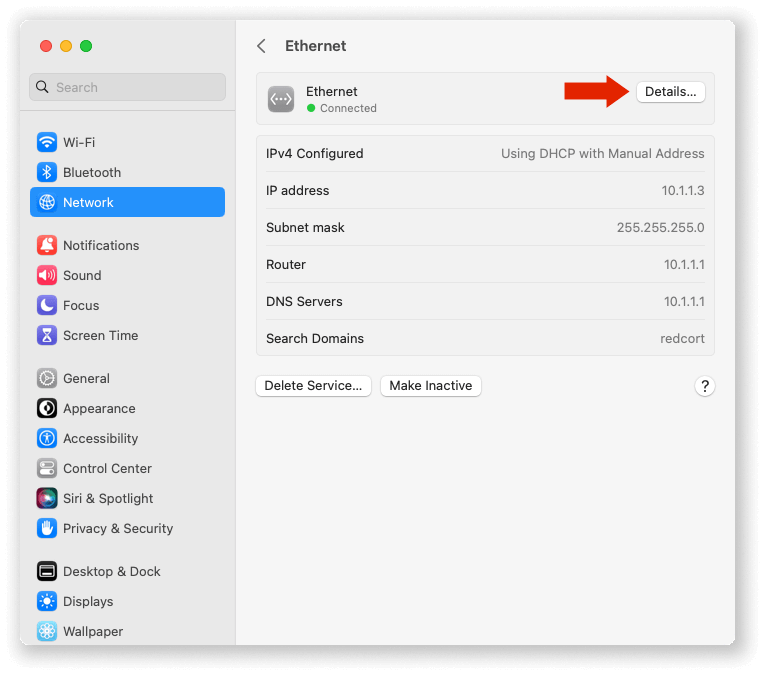Click the General gear icon
Viewport: 765px width, 675px height.
[47, 378]
